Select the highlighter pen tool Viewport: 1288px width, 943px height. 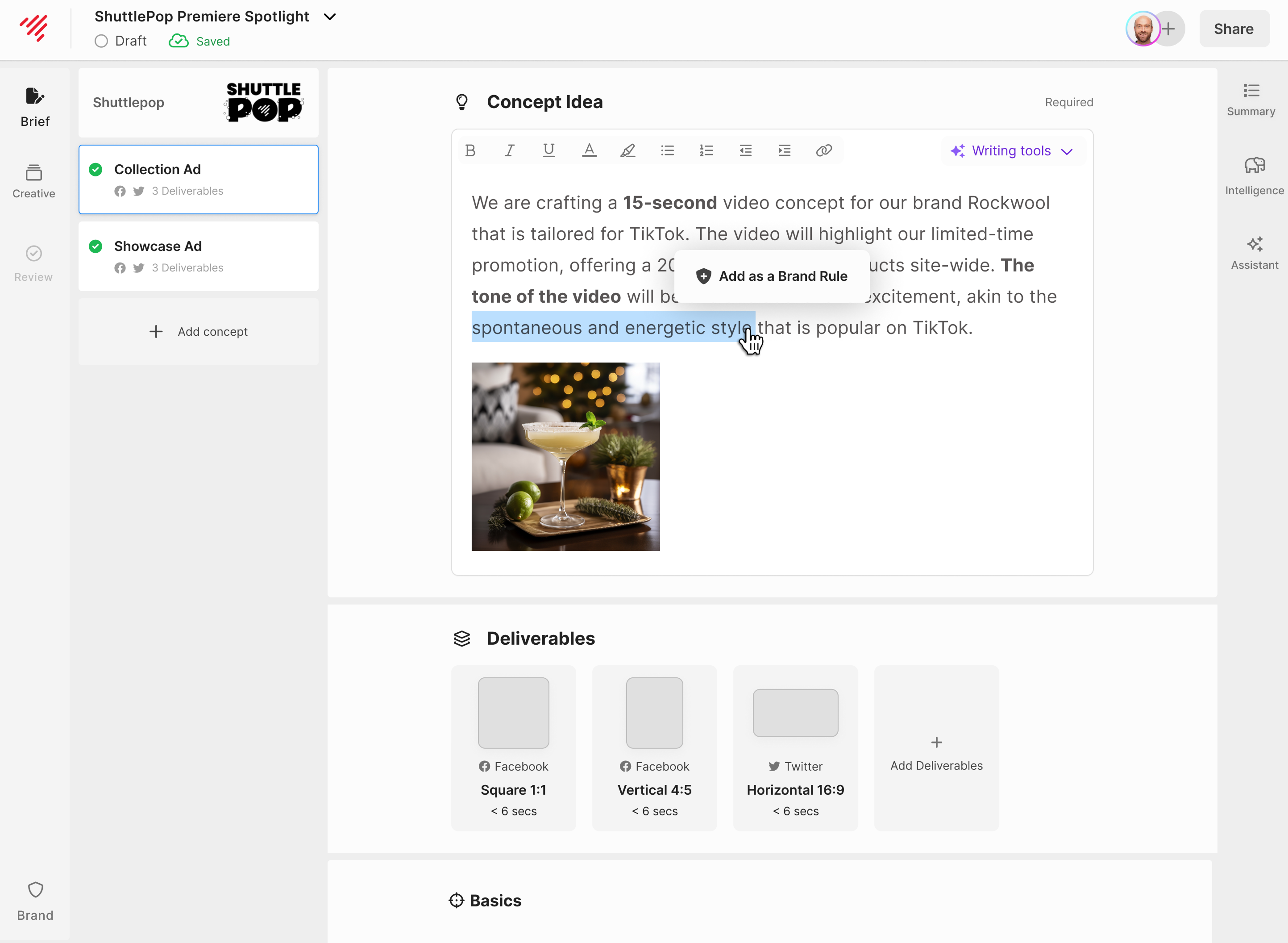point(627,151)
